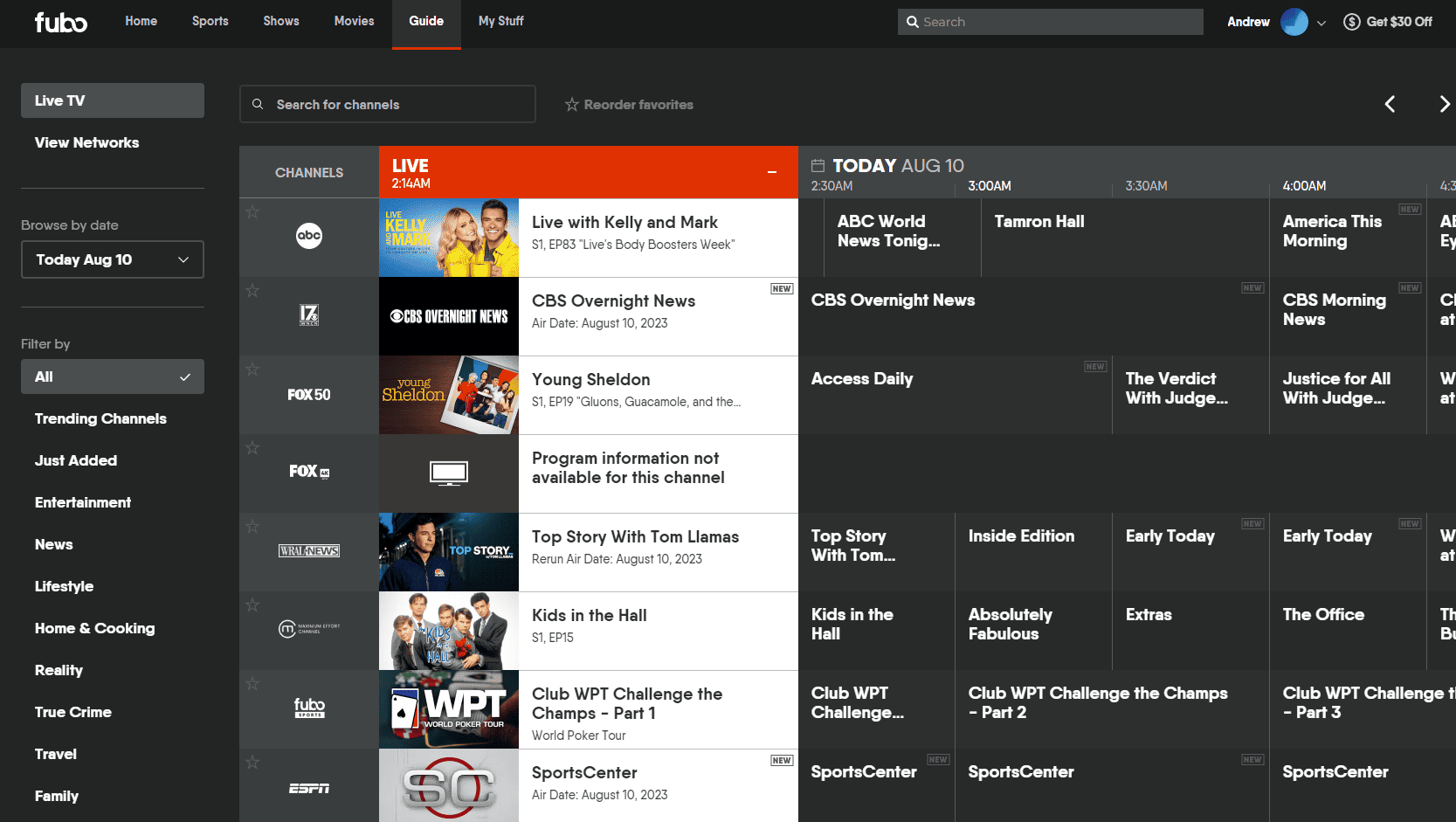Screen dimensions: 1456x822
Task: Click the calendar icon beside TODAY AUG 10
Action: (x=818, y=165)
